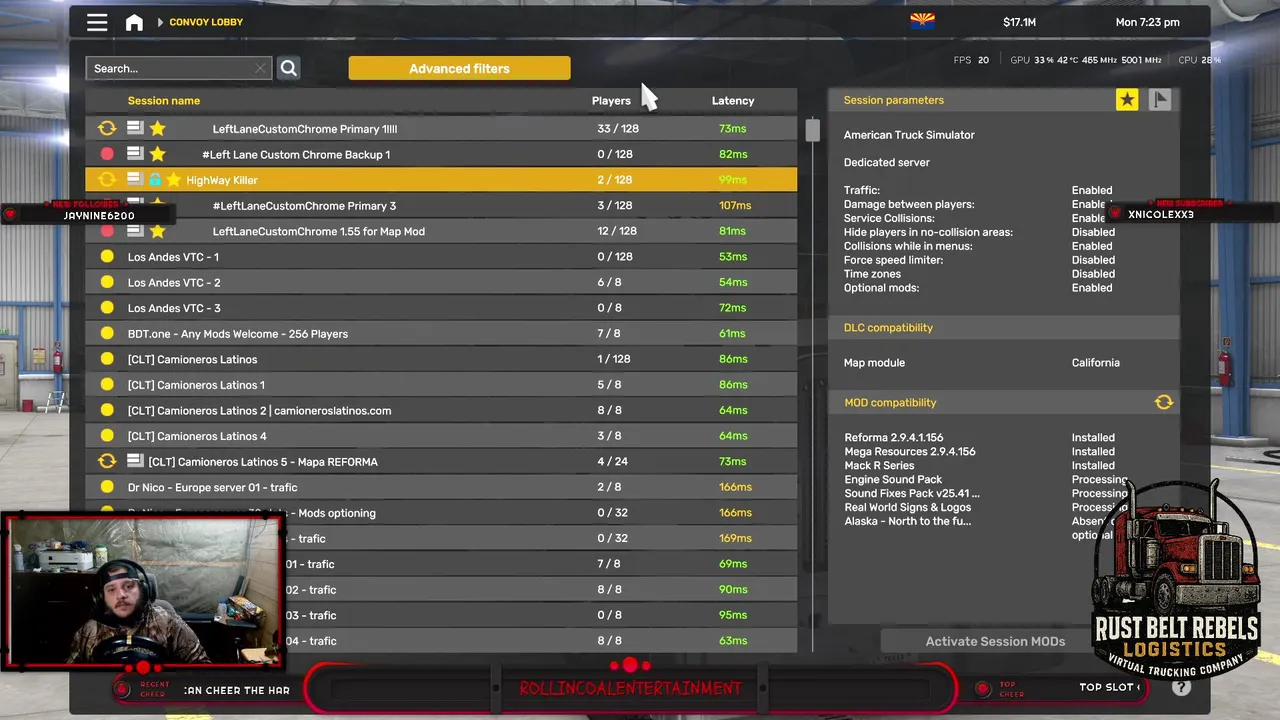Screen dimensions: 1280x720
Task: Click mods list icon on HighWay Killer row
Action: click(135, 180)
